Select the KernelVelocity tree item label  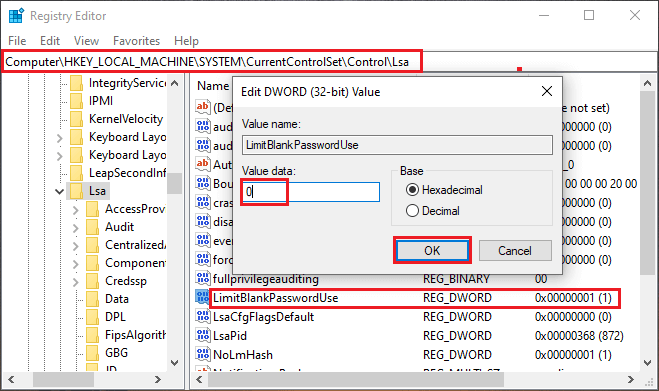126,119
